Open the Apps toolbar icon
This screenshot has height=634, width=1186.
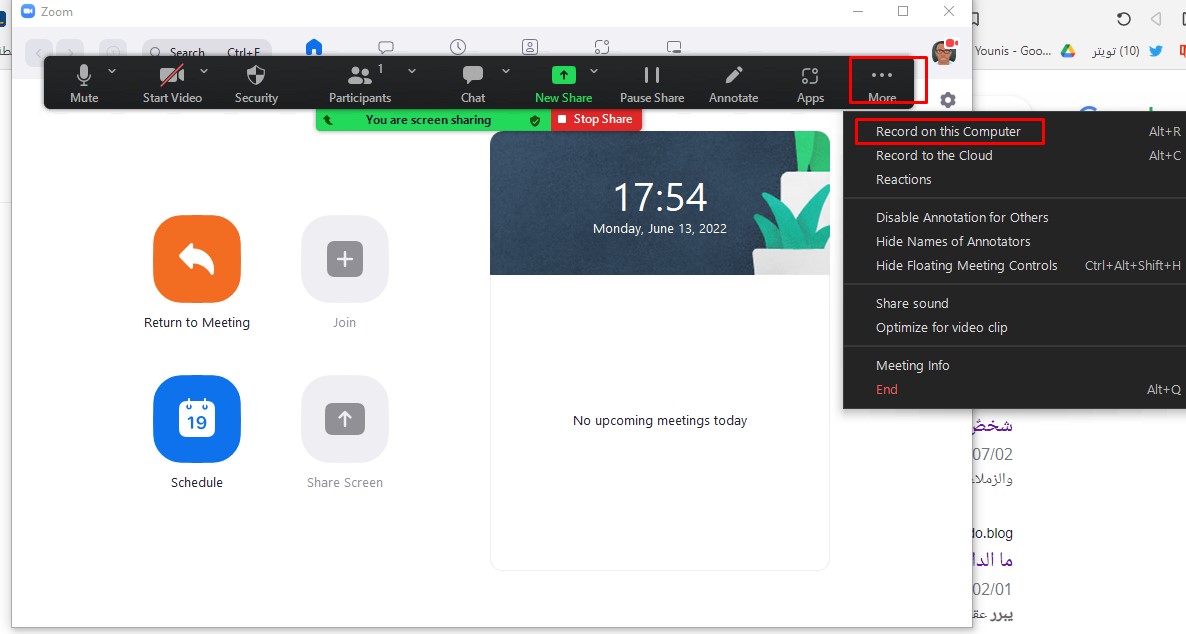(x=810, y=77)
